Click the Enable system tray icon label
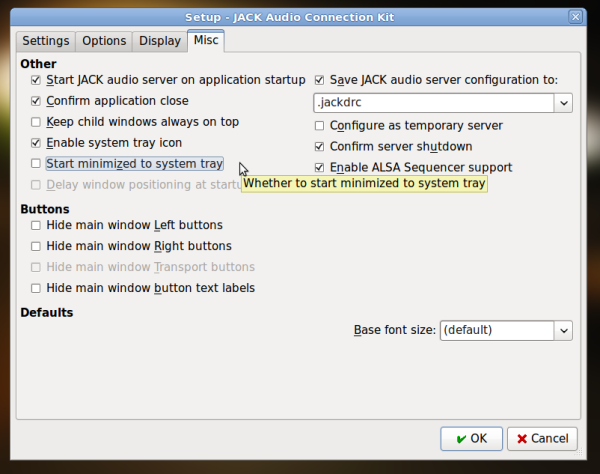The width and height of the screenshot is (600, 474). coord(114,143)
